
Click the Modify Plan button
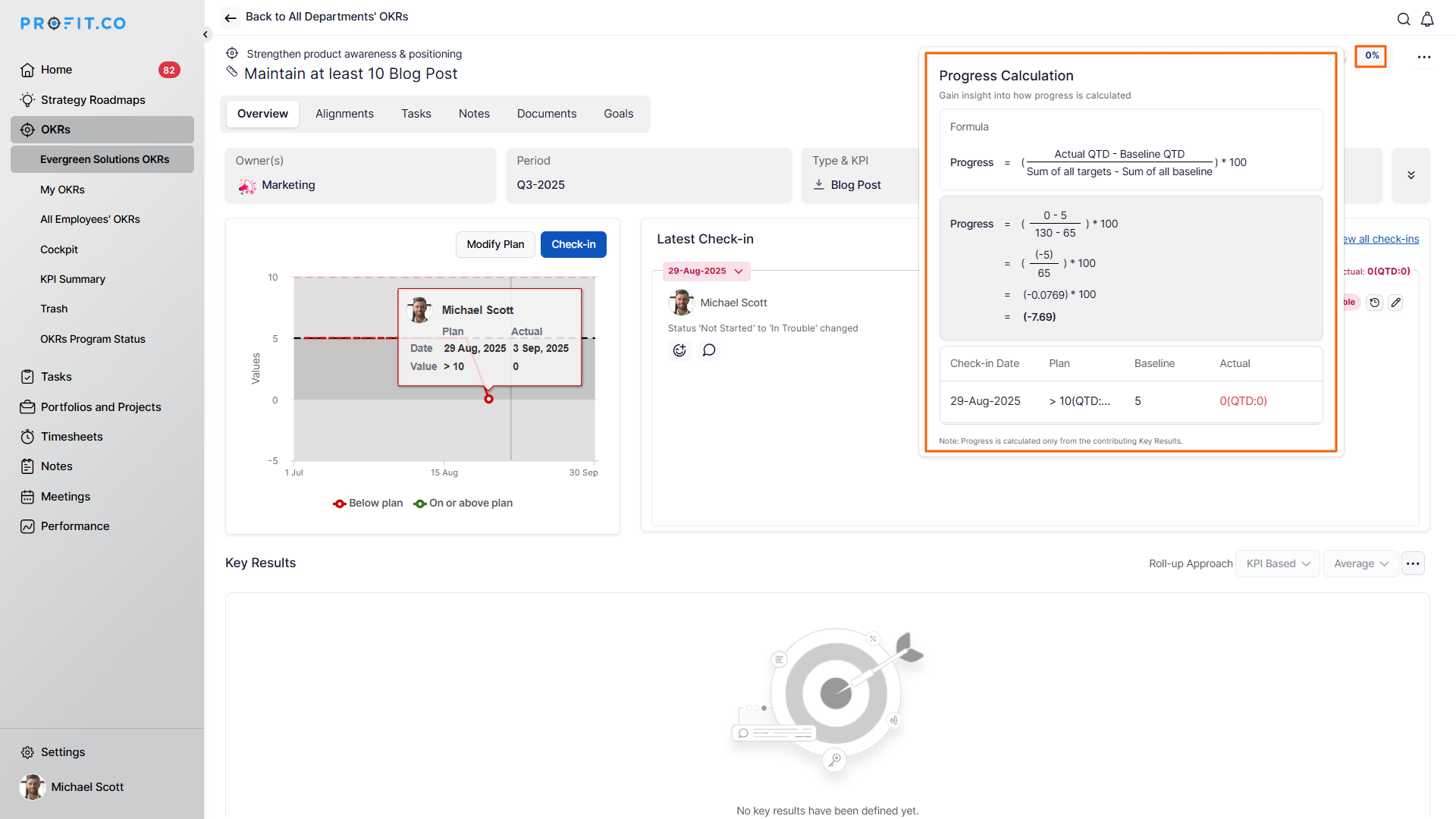[x=495, y=244]
